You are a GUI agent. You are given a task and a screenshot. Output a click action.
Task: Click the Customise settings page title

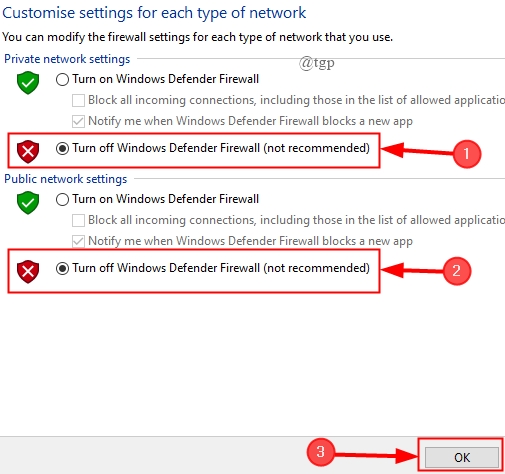(x=154, y=13)
